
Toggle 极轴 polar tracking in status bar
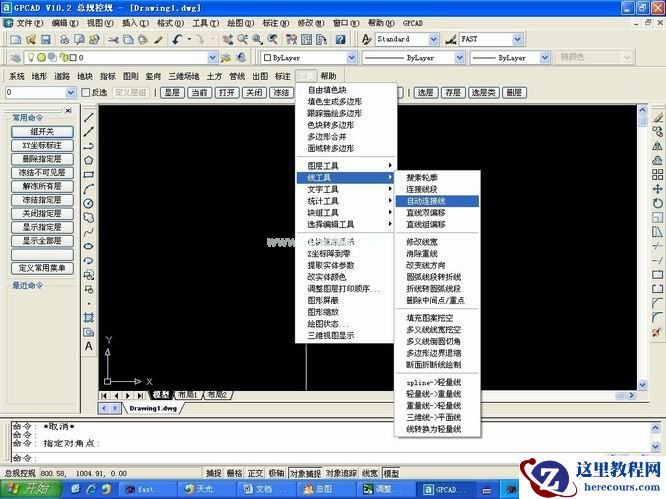click(x=276, y=473)
